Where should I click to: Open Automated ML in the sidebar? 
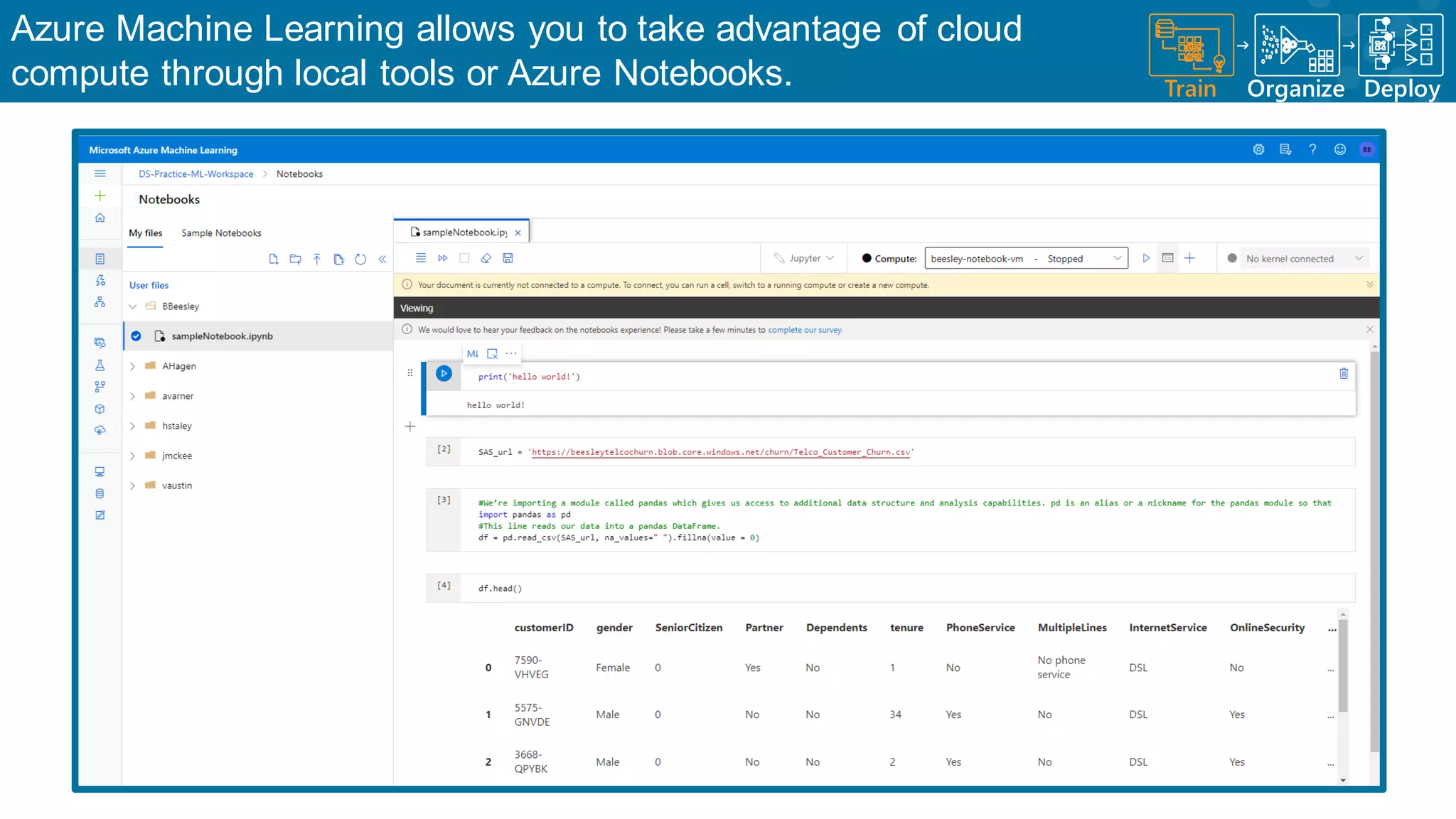coord(100,281)
